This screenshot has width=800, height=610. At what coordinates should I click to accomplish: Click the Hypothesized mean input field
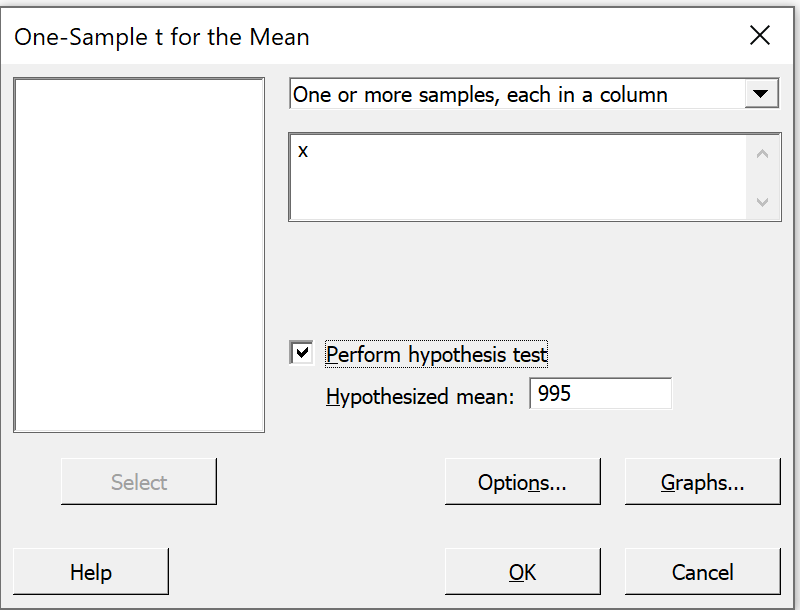tap(601, 393)
